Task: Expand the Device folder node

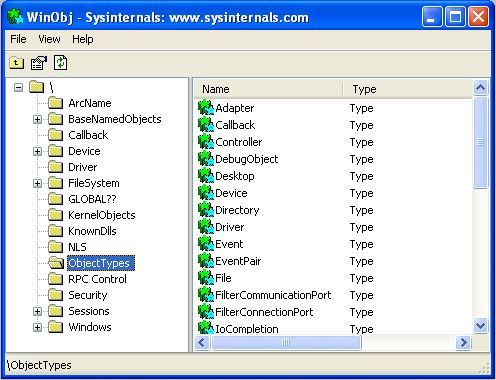Action: pyautogui.click(x=37, y=151)
